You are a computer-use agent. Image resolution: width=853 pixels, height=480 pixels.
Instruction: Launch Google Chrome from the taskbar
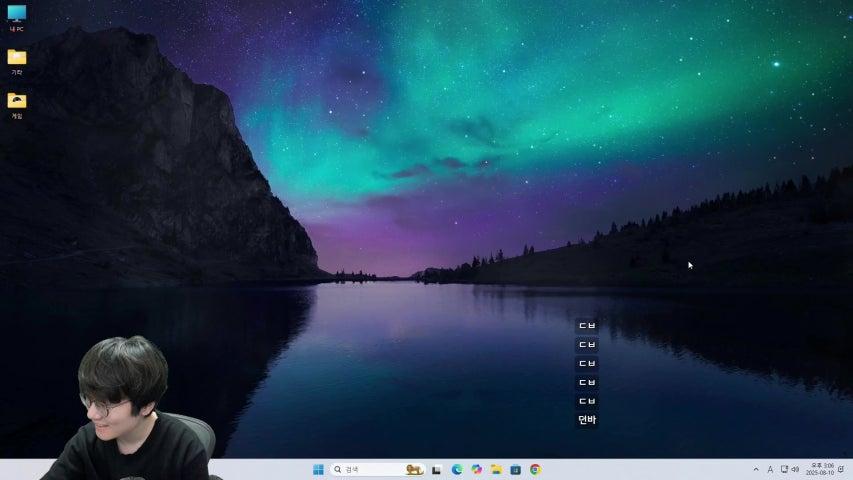(535, 469)
